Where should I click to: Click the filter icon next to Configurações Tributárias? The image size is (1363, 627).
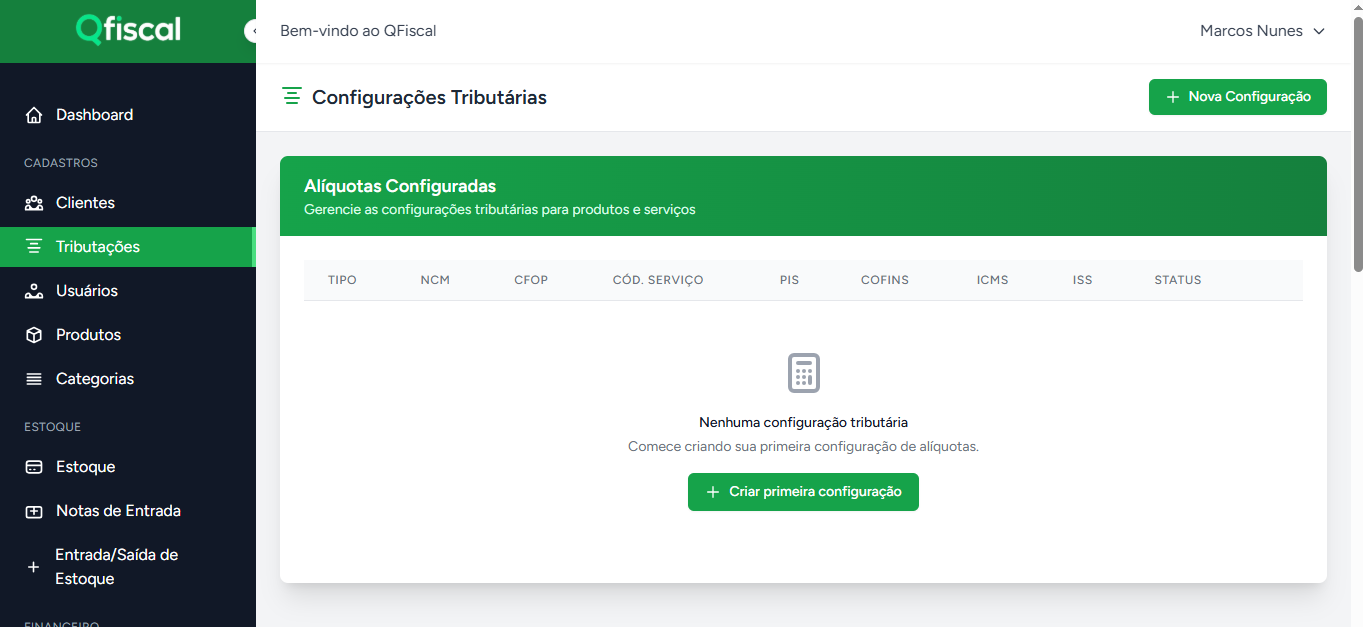pos(291,96)
